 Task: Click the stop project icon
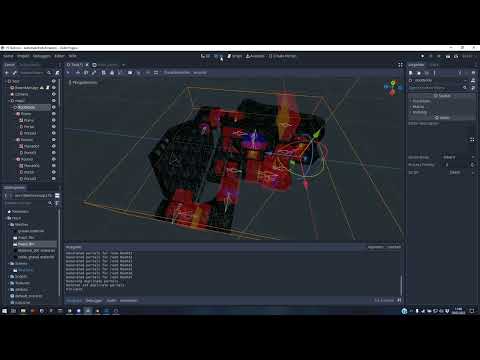439,56
